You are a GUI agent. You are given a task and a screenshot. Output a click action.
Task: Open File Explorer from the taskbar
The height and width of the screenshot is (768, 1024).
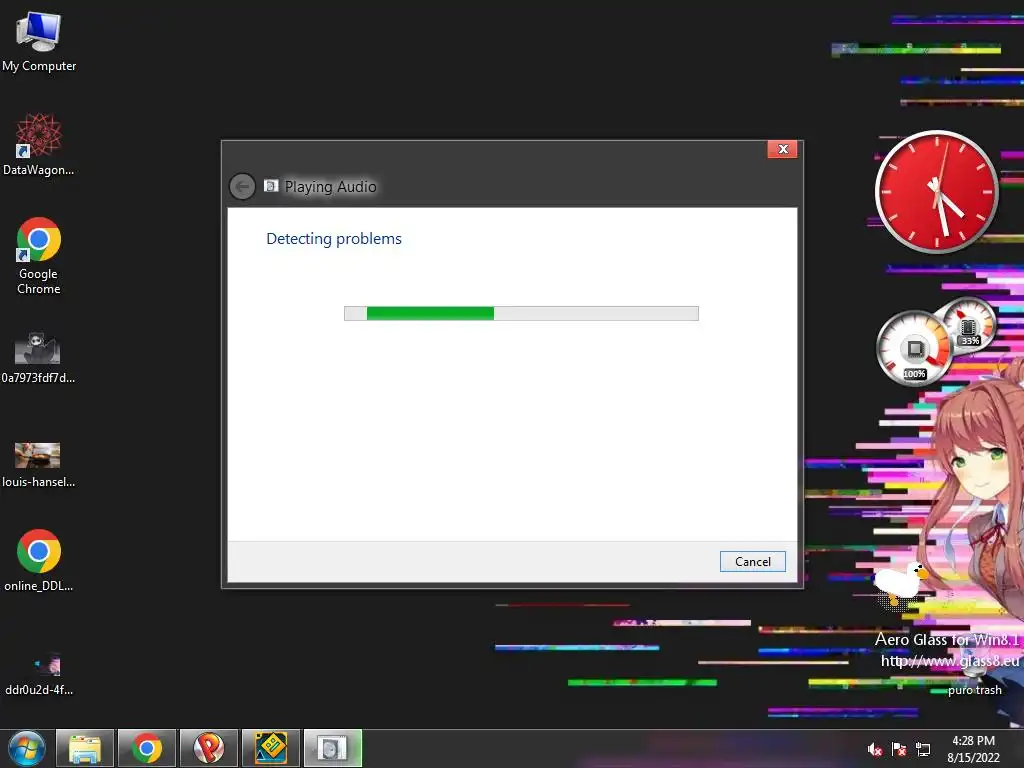pyautogui.click(x=85, y=748)
